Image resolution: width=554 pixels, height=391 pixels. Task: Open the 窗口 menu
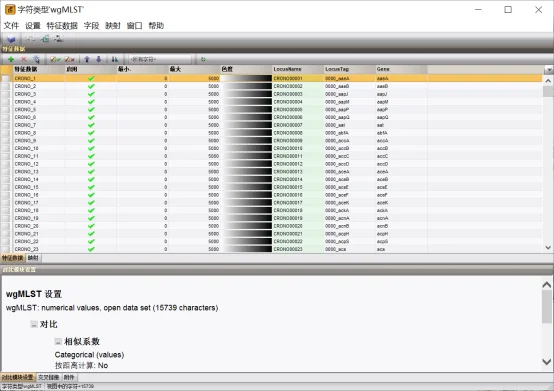pyautogui.click(x=135, y=26)
